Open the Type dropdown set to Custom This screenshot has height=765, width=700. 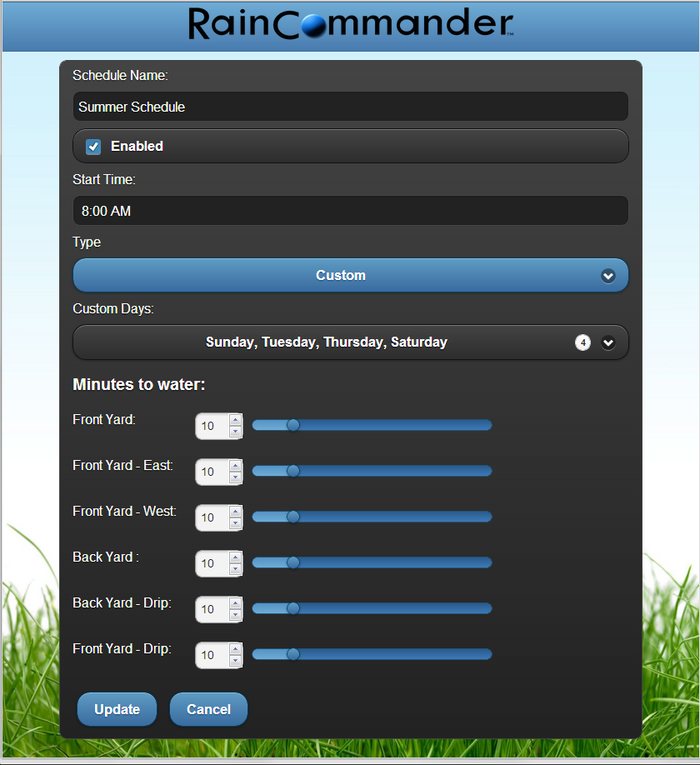tap(350, 275)
